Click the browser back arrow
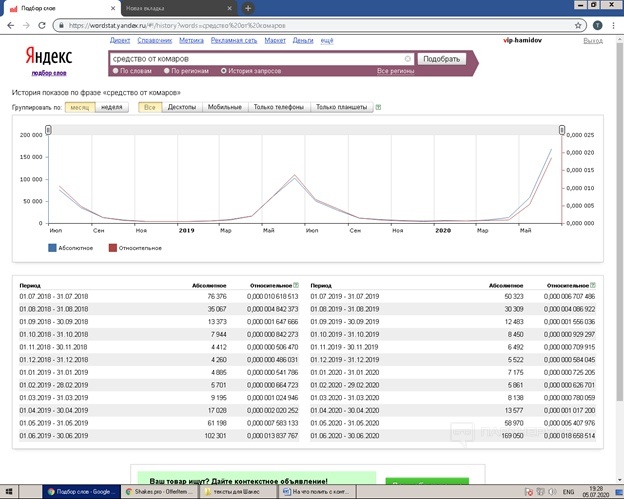 (9, 22)
